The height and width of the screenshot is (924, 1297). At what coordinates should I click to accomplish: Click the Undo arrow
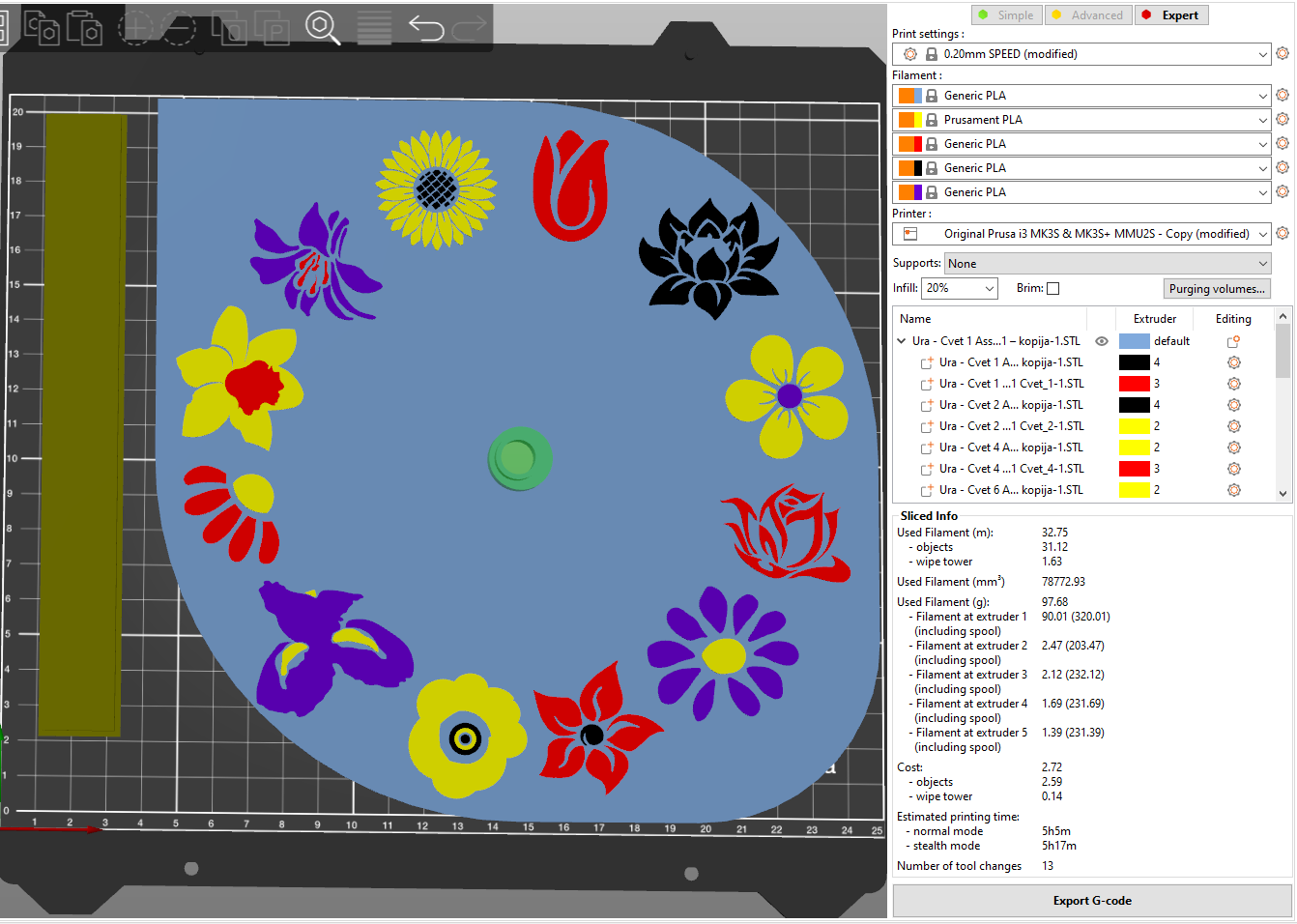click(426, 27)
